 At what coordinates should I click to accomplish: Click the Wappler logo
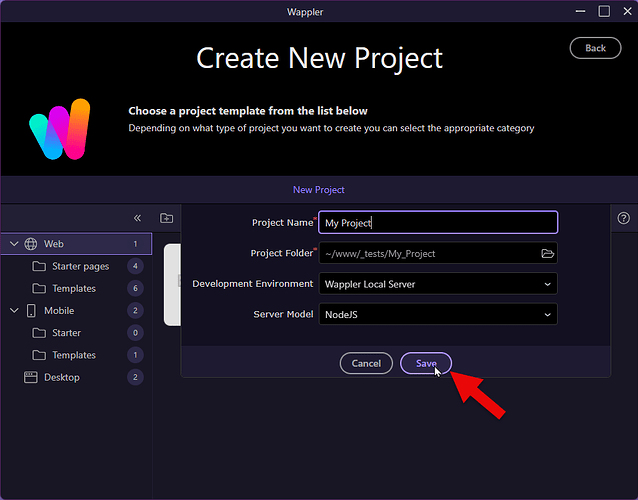60,129
